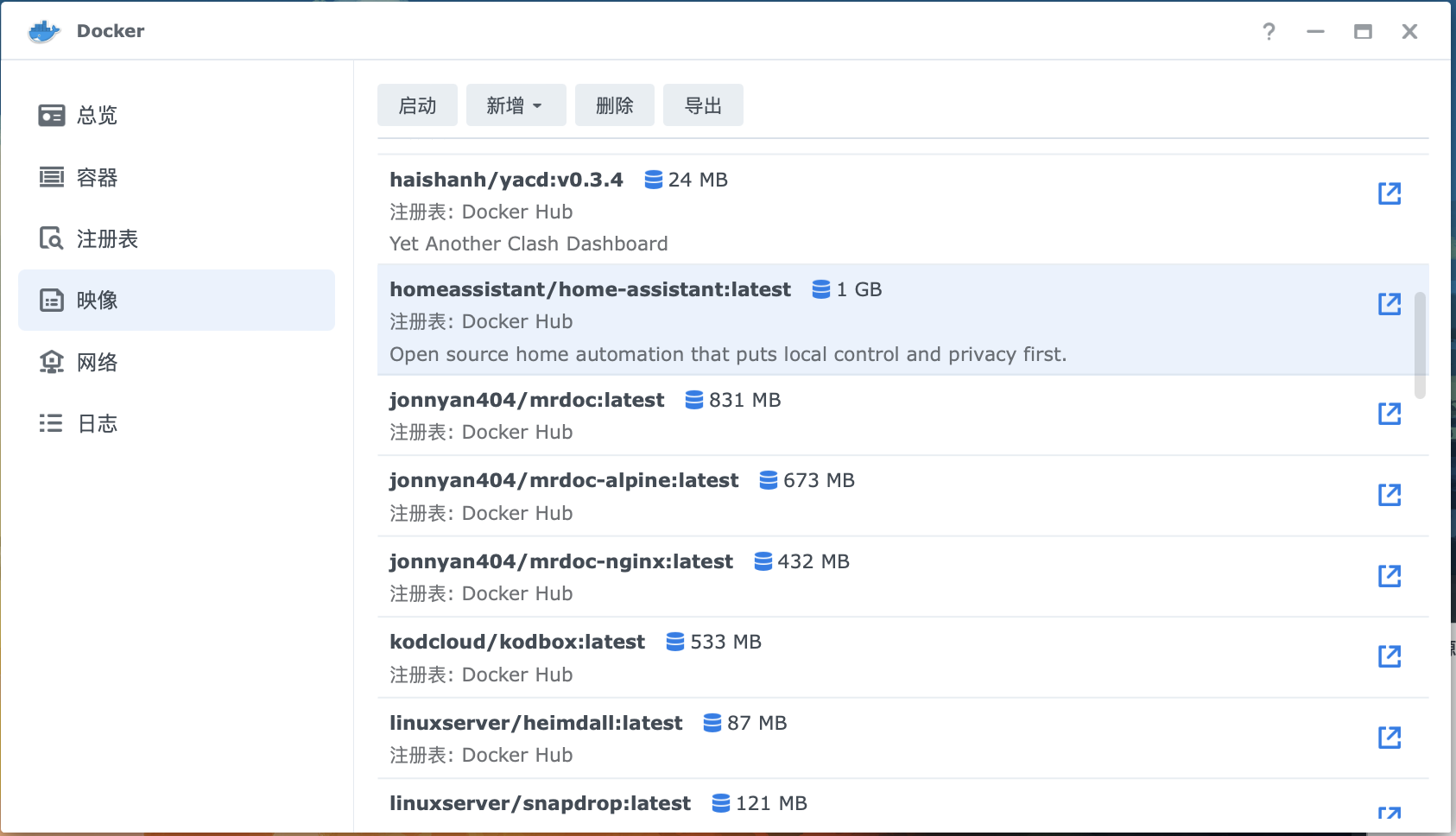
Task: Click size disk icon next to 673 MB
Action: coord(769,480)
